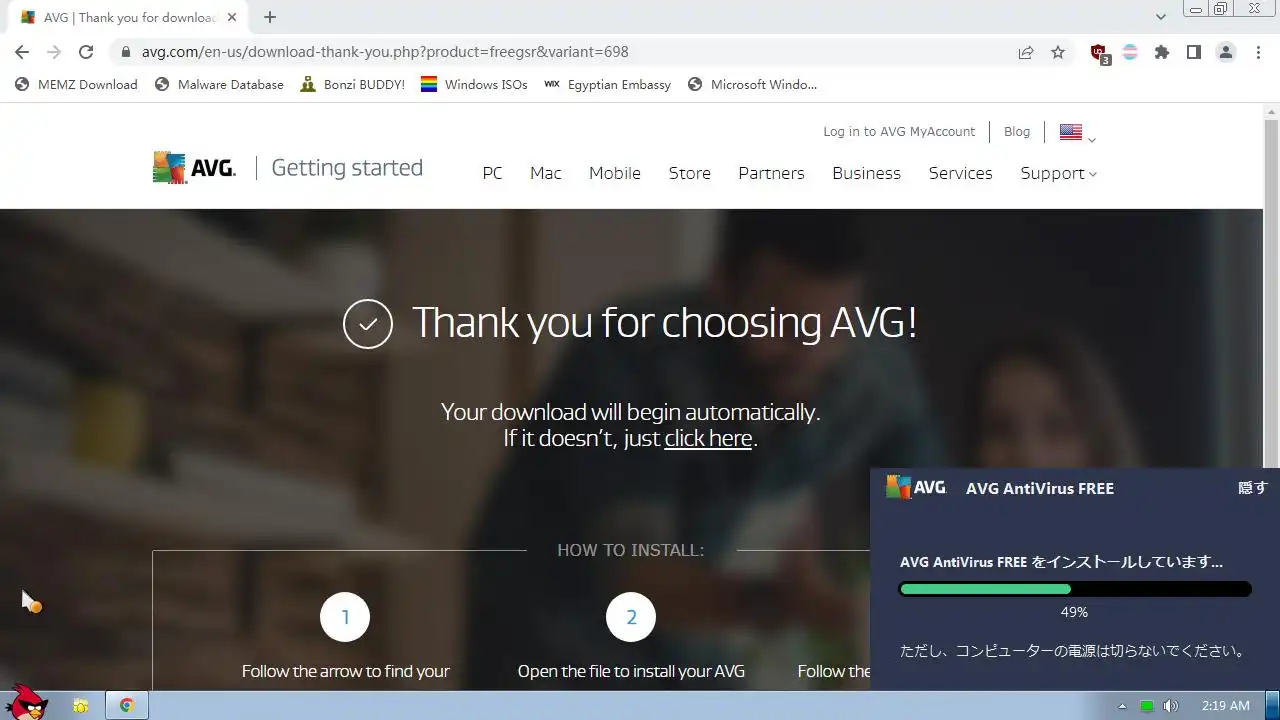Open the Malware Database bookmark
1280x720 pixels.
(219, 84)
